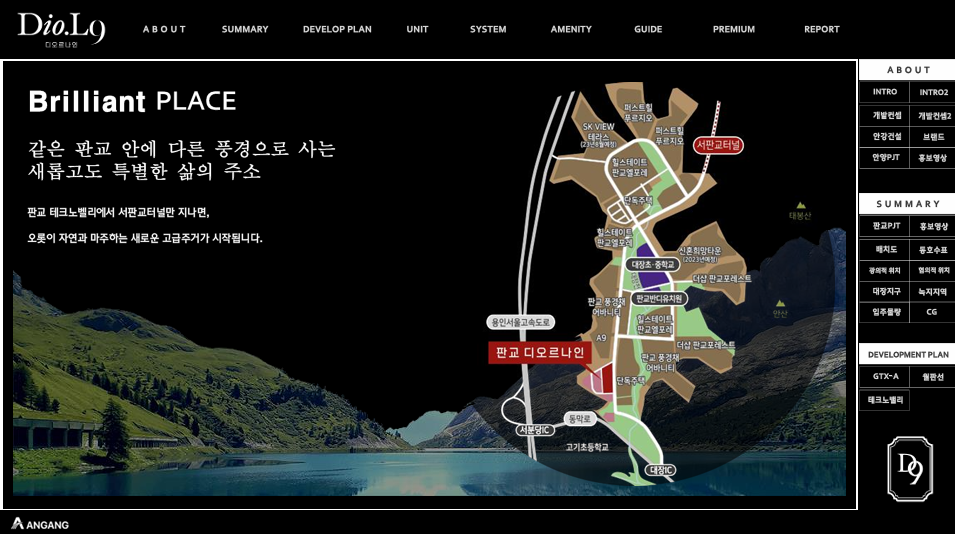Open the DEVELOP PLAN top menu
The width and height of the screenshot is (955, 534).
pyautogui.click(x=337, y=29)
